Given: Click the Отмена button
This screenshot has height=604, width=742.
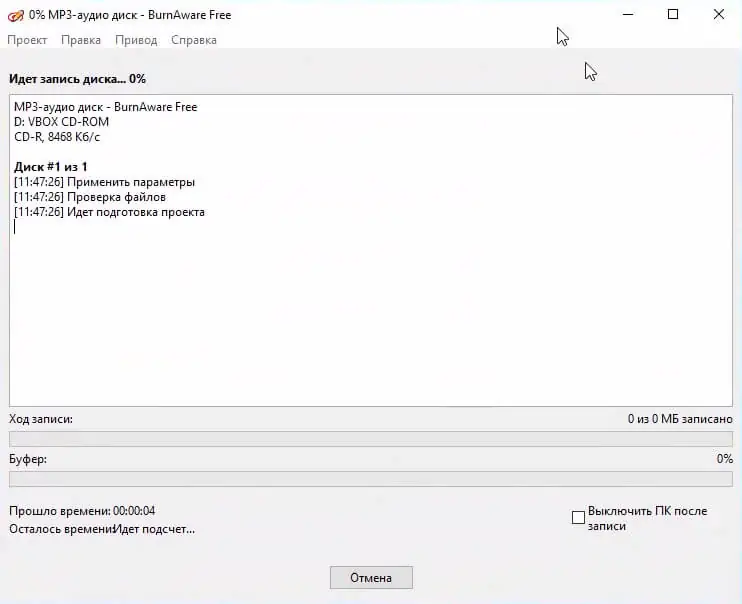Looking at the screenshot, I should [x=371, y=577].
